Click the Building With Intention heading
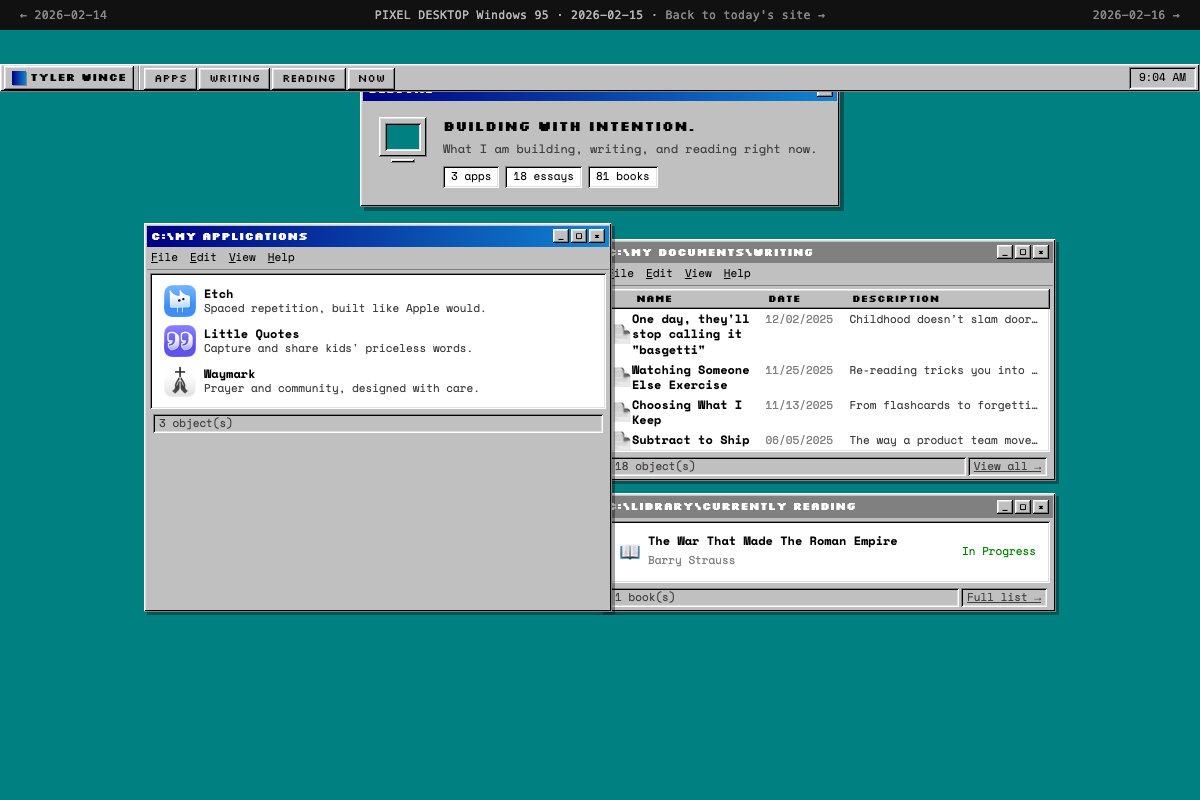 click(569, 127)
